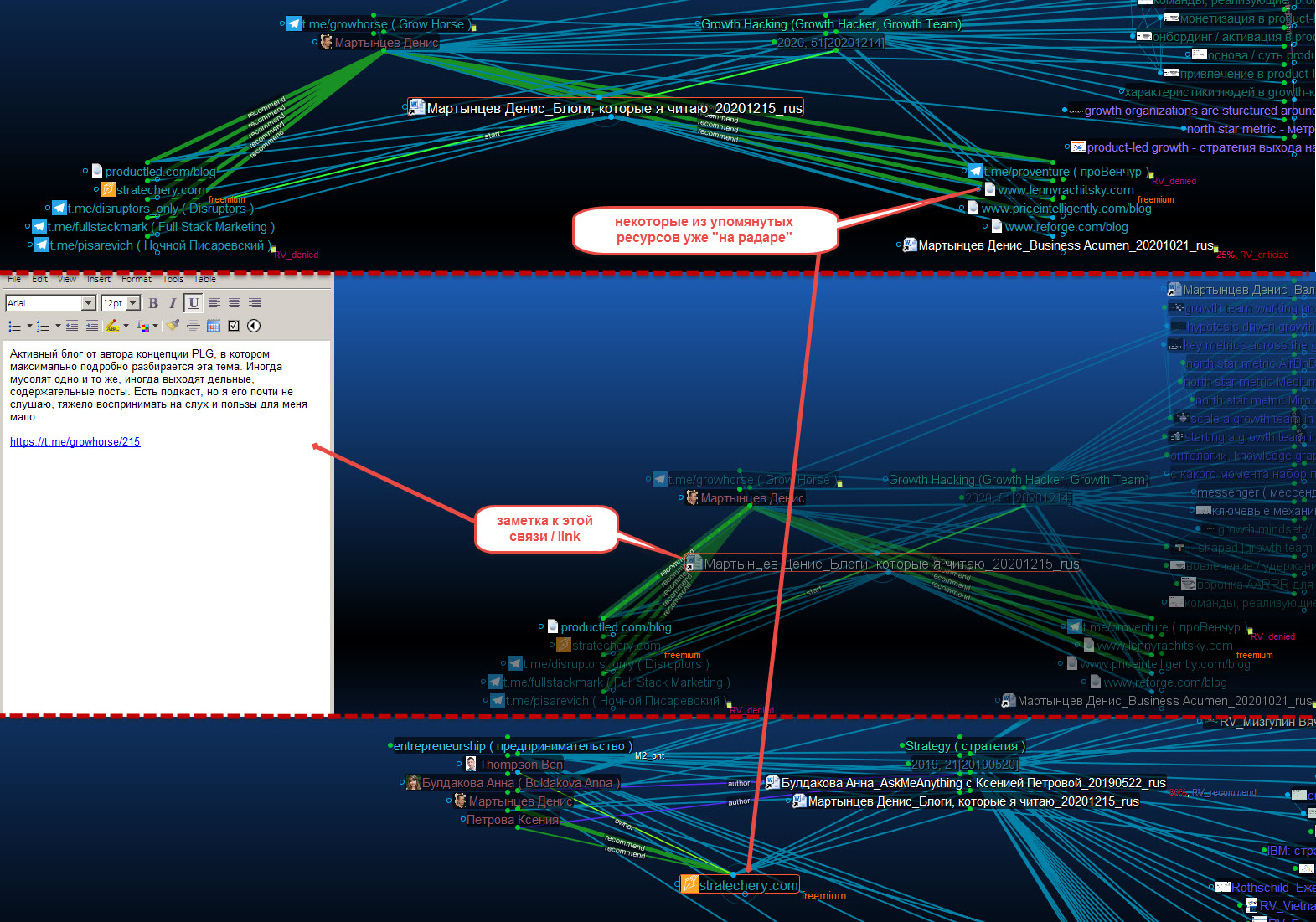Insert date with the calendar icon
Viewport: 1316px width, 922px height.
pyautogui.click(x=214, y=326)
